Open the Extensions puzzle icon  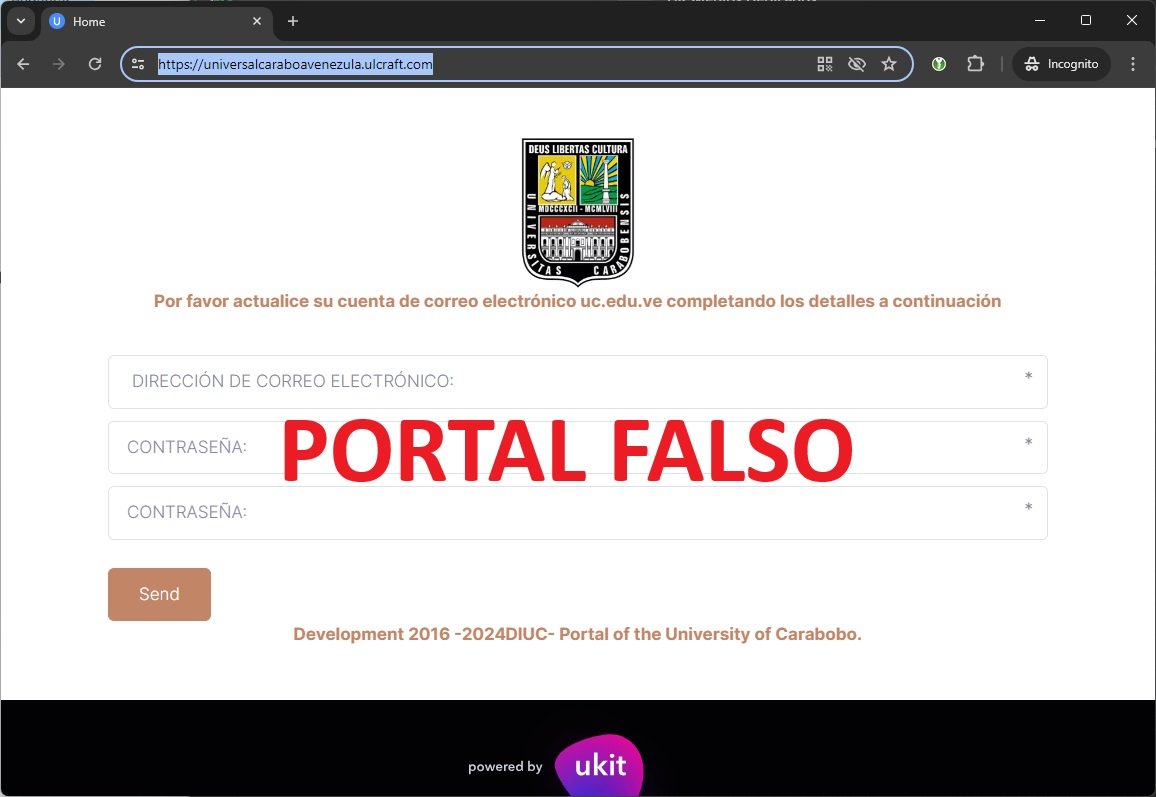coord(975,64)
